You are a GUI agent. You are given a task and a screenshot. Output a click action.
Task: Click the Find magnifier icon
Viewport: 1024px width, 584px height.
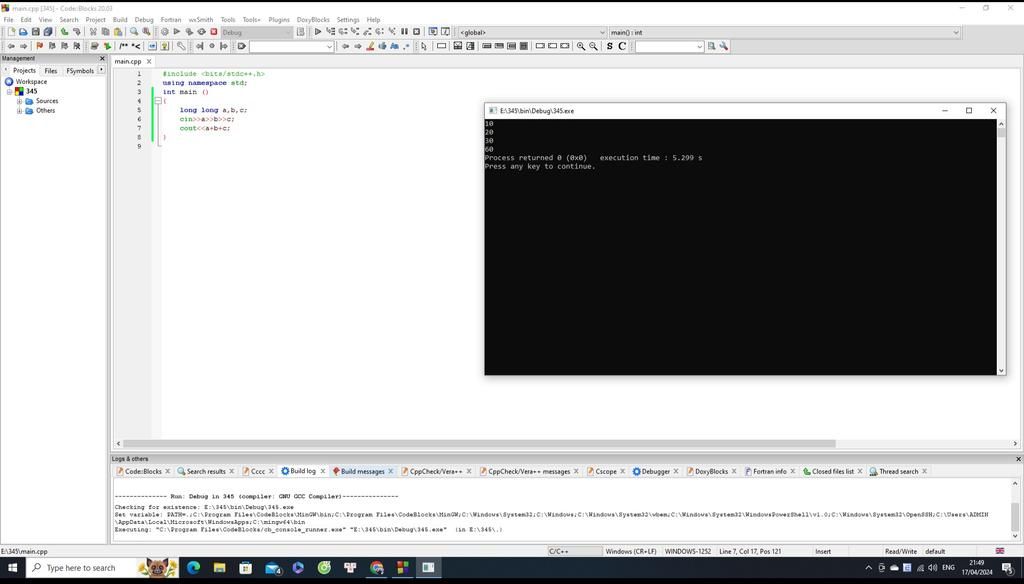click(134, 31)
